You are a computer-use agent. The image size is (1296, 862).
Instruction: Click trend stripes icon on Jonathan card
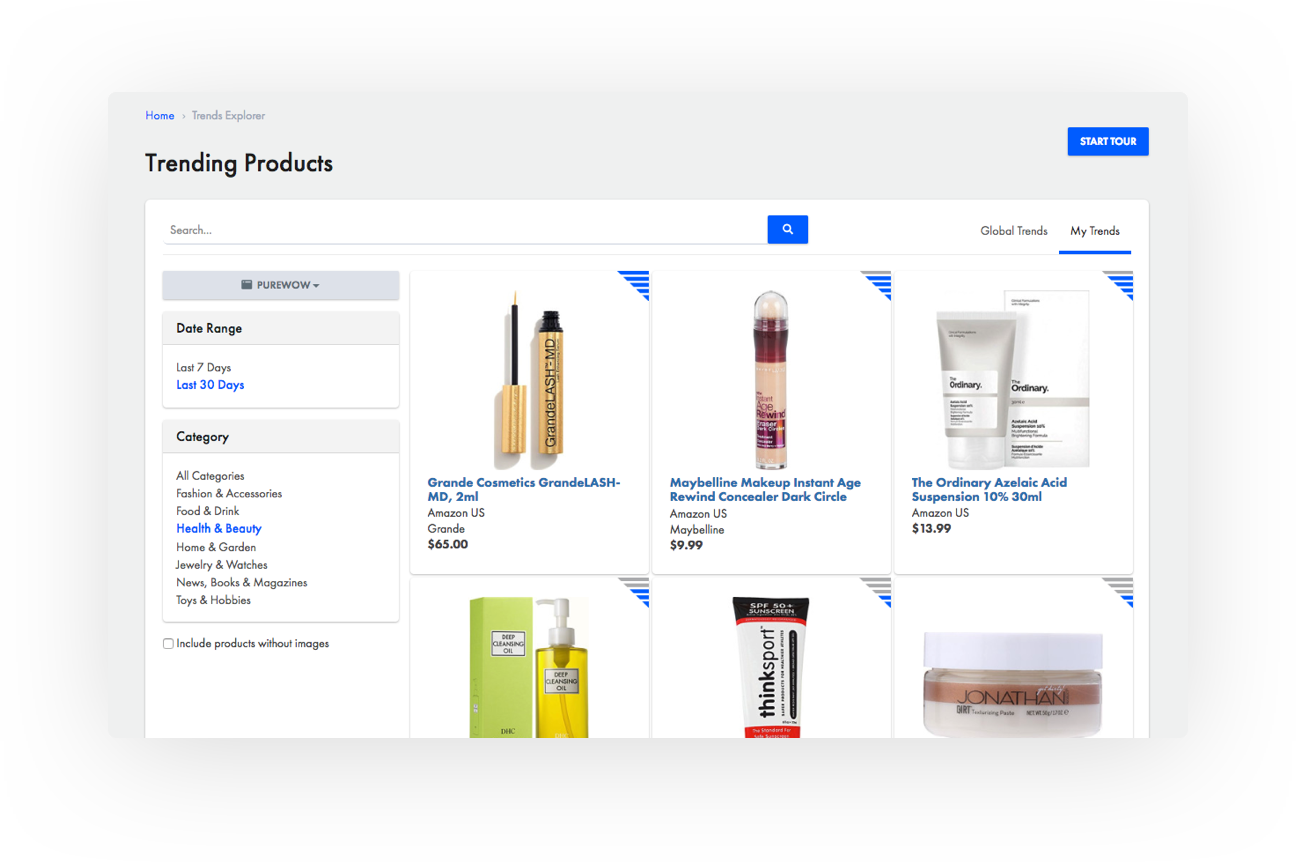[x=1119, y=592]
